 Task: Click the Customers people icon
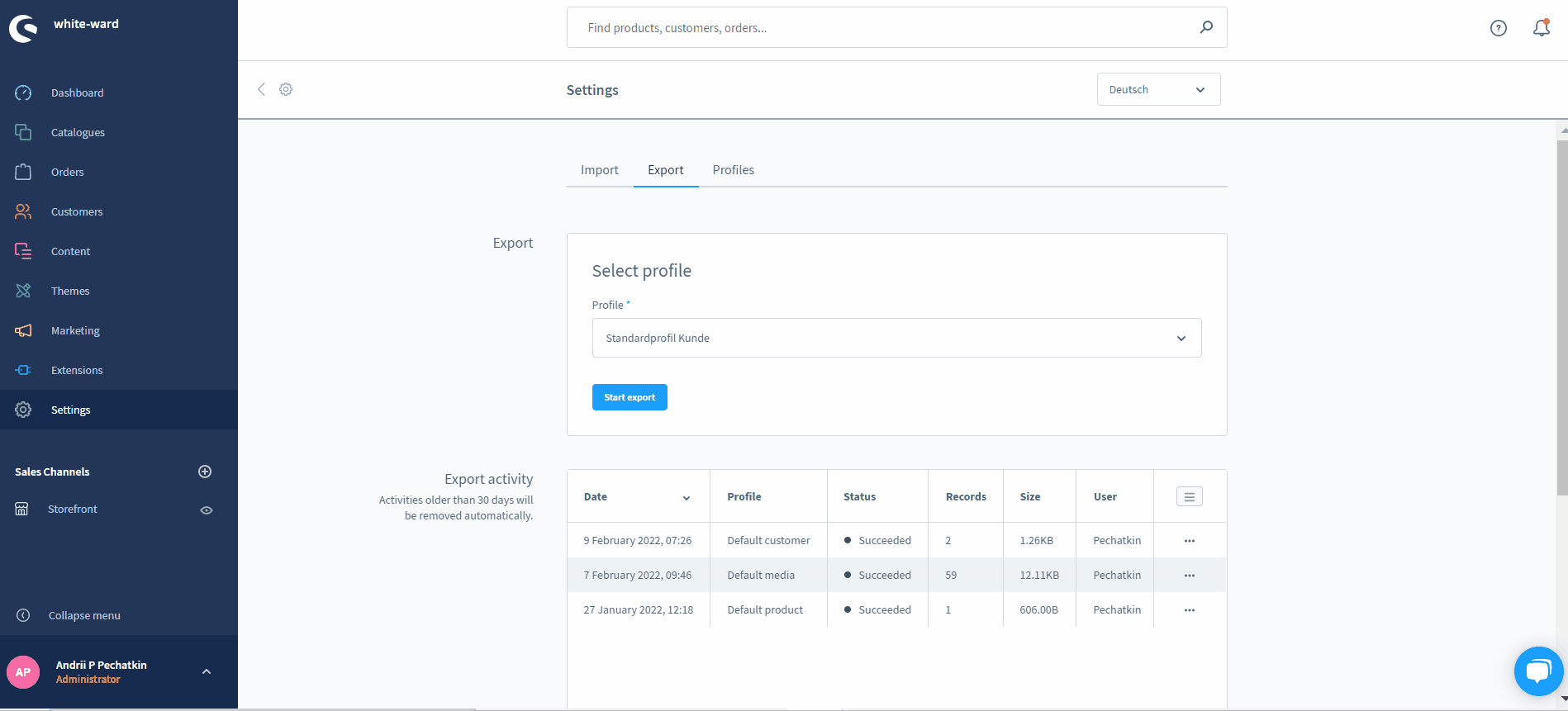[x=23, y=211]
